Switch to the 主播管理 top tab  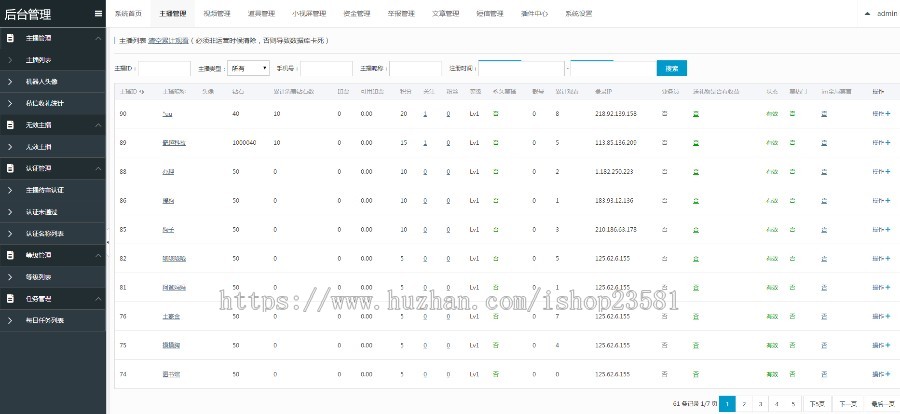click(x=173, y=14)
